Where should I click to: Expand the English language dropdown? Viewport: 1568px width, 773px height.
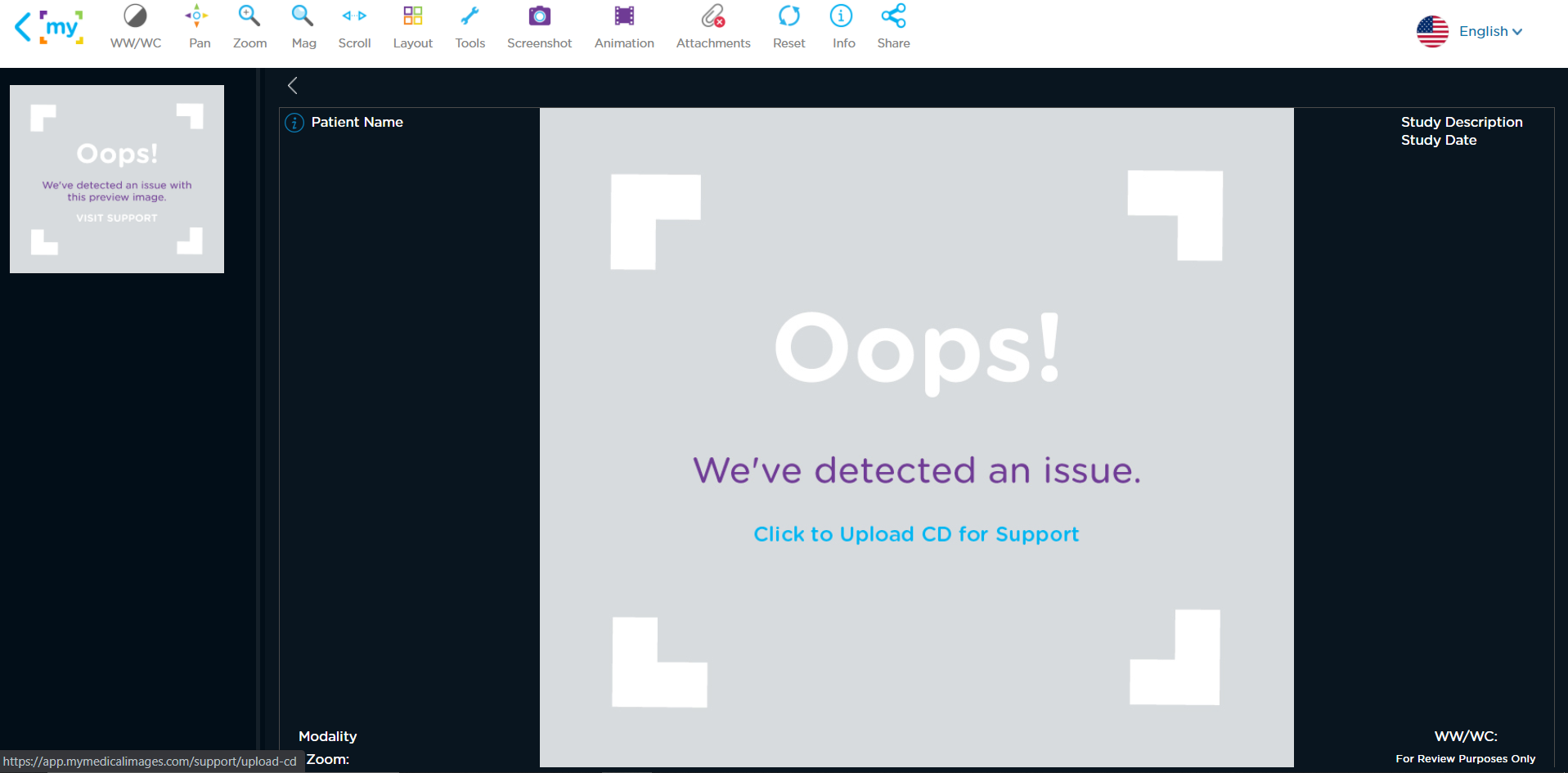point(1490,31)
